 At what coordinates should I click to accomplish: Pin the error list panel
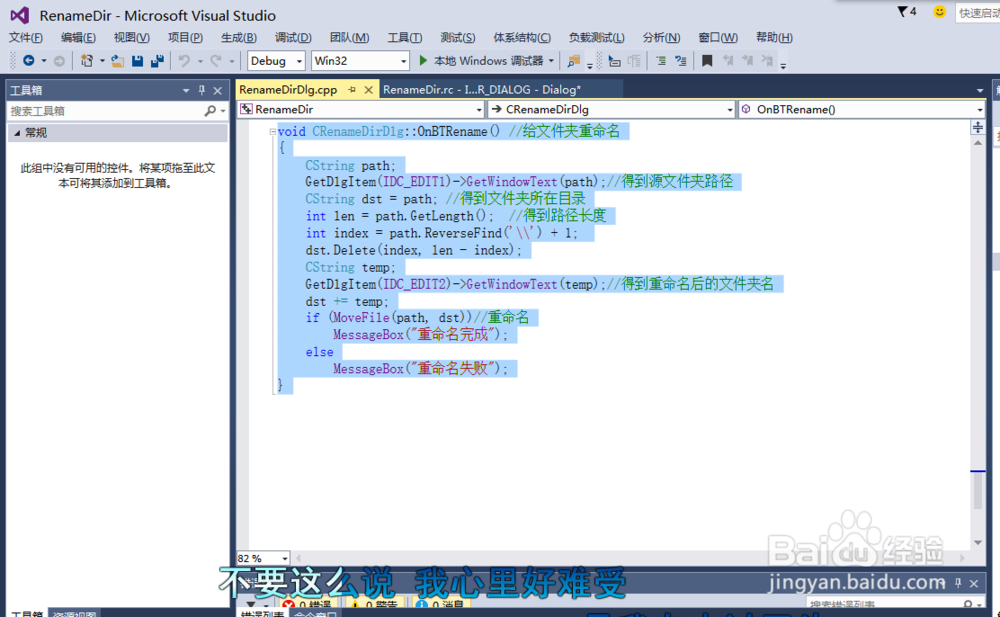click(957, 583)
